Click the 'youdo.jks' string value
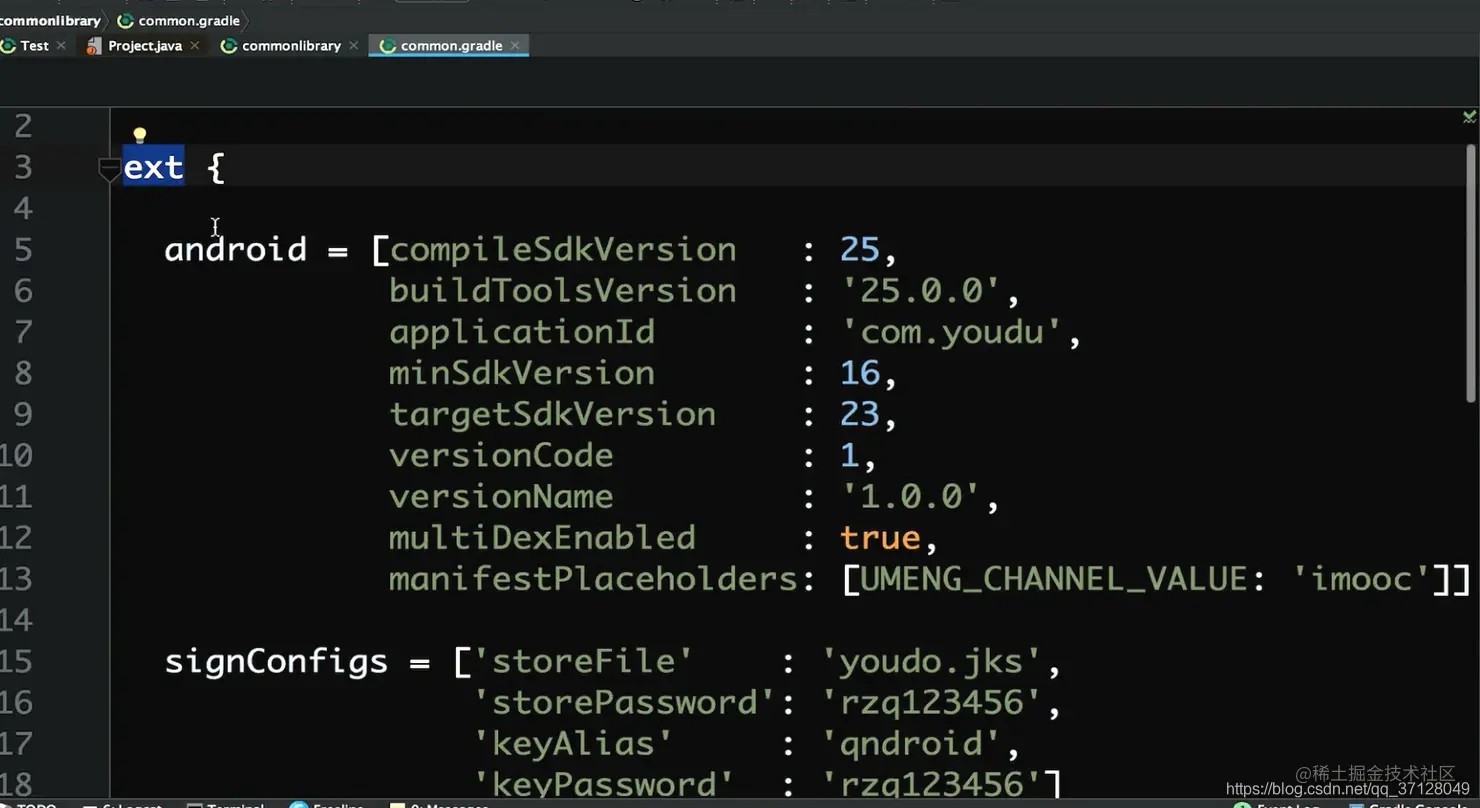 coord(930,661)
